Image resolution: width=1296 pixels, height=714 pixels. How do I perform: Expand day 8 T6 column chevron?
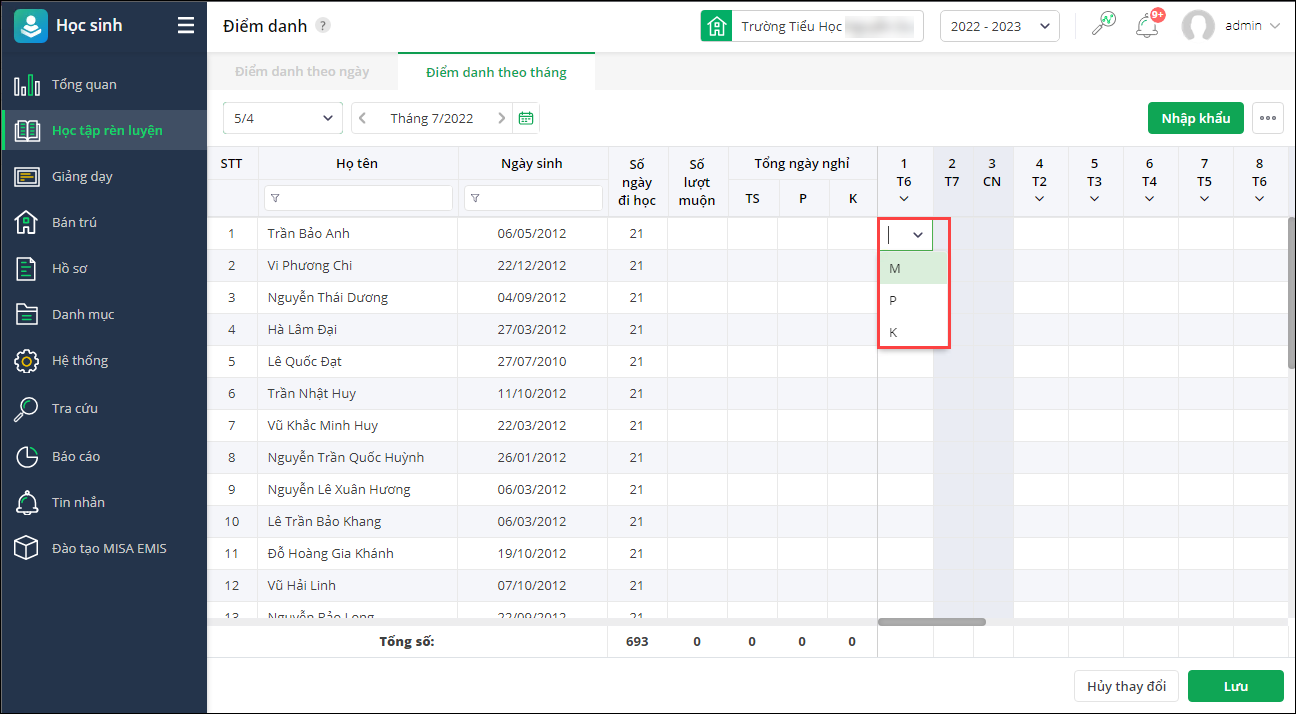point(1259,199)
